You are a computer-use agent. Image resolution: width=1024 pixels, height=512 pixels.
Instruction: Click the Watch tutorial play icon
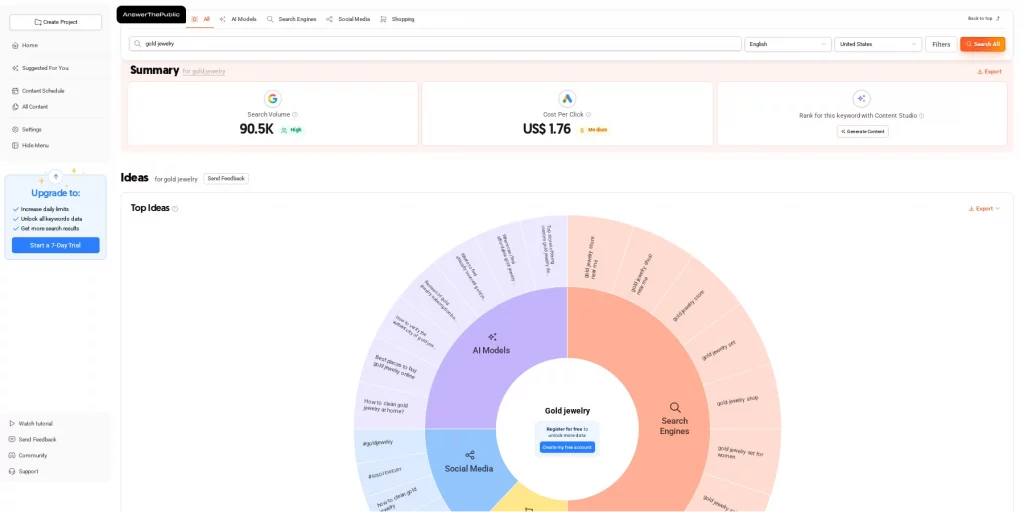[12, 424]
